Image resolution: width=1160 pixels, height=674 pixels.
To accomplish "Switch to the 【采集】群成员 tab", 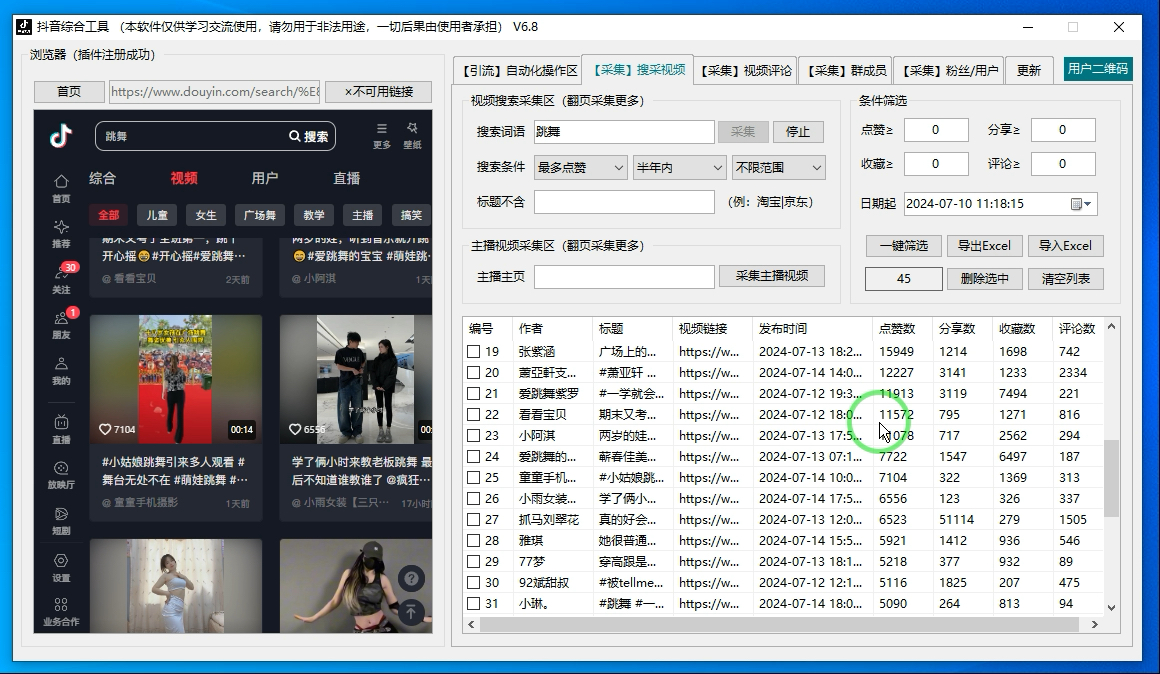I will 846,70.
